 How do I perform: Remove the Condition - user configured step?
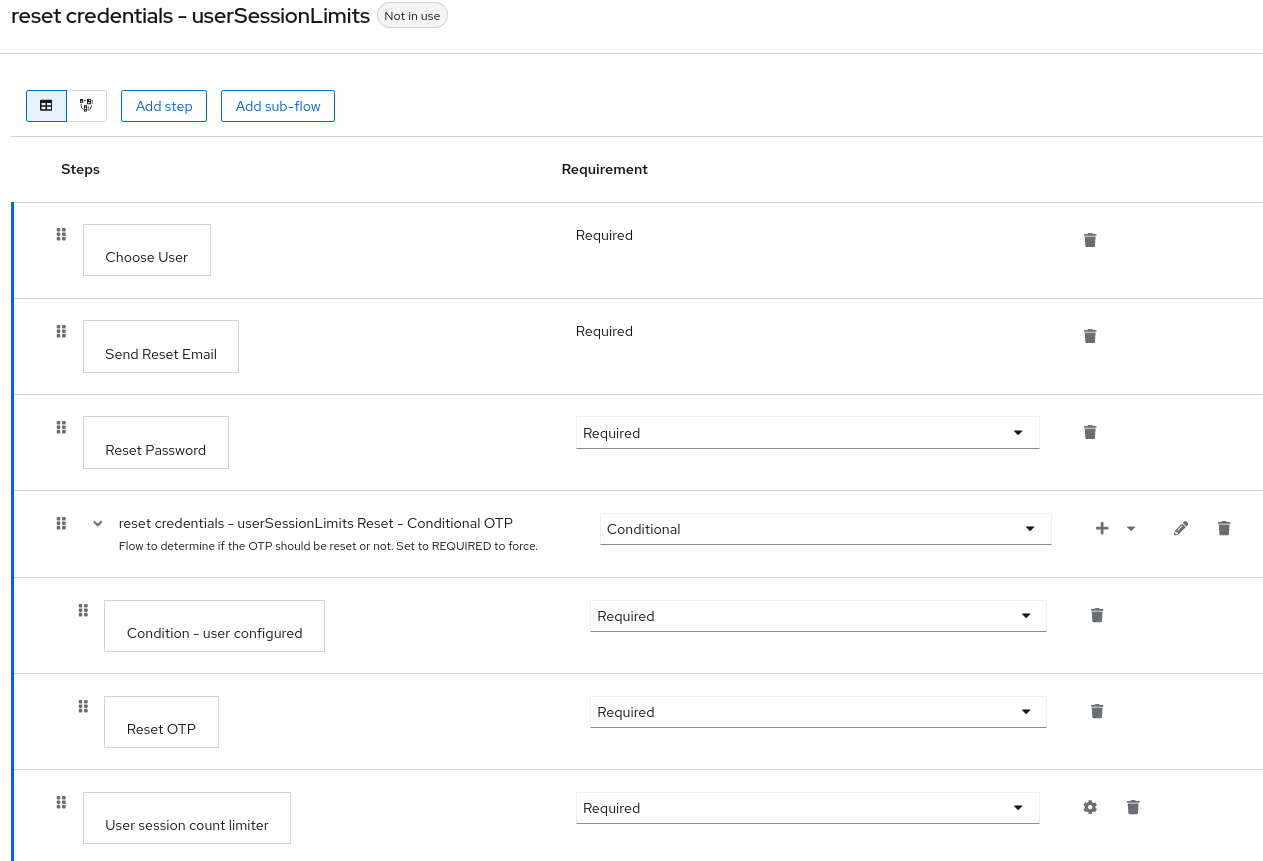pyautogui.click(x=1097, y=615)
